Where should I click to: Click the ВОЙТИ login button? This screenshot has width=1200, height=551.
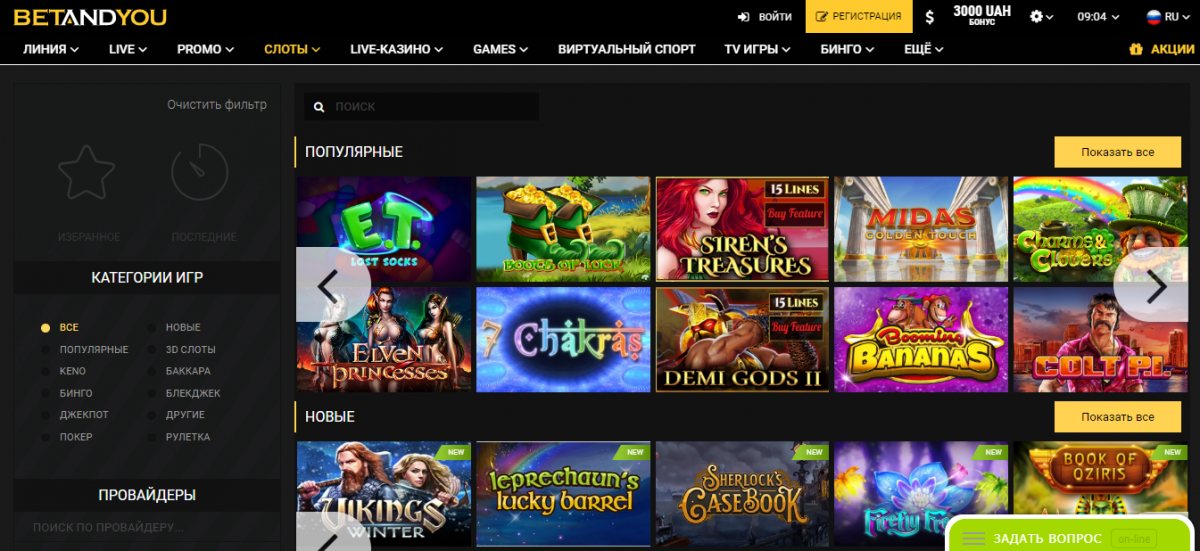point(765,17)
